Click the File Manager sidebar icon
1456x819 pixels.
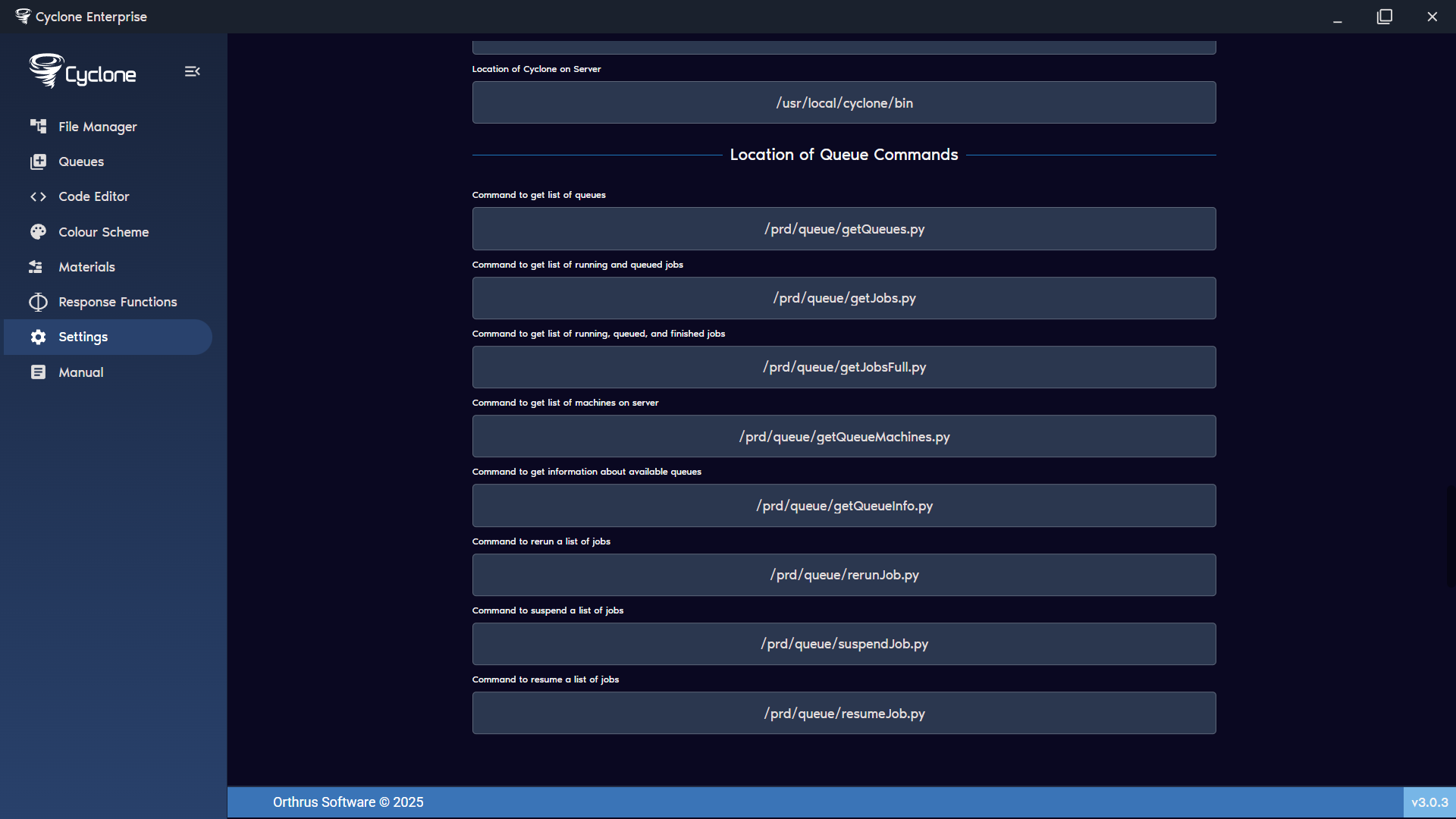point(38,126)
